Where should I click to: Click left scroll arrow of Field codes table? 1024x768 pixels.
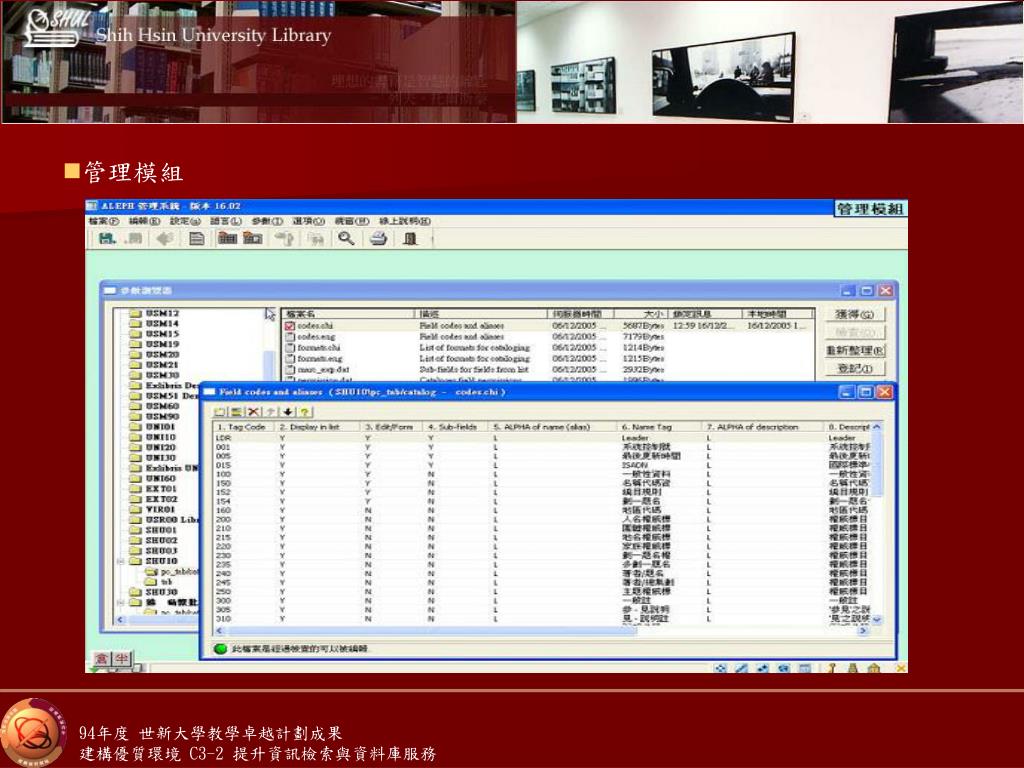(x=220, y=631)
